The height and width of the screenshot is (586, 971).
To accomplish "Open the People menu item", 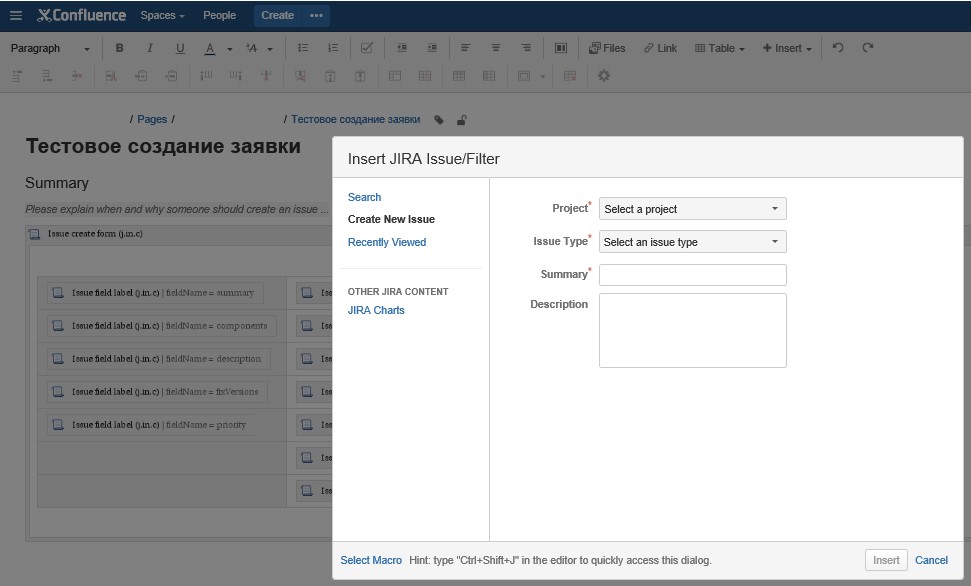I will click(219, 15).
